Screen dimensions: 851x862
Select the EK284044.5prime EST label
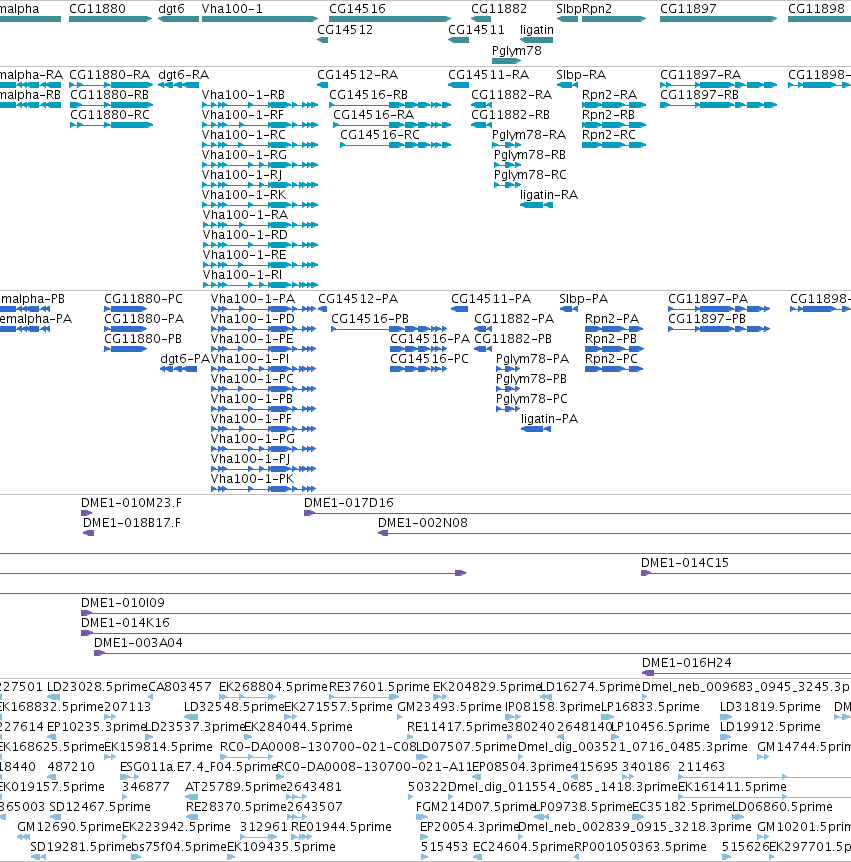(299, 727)
